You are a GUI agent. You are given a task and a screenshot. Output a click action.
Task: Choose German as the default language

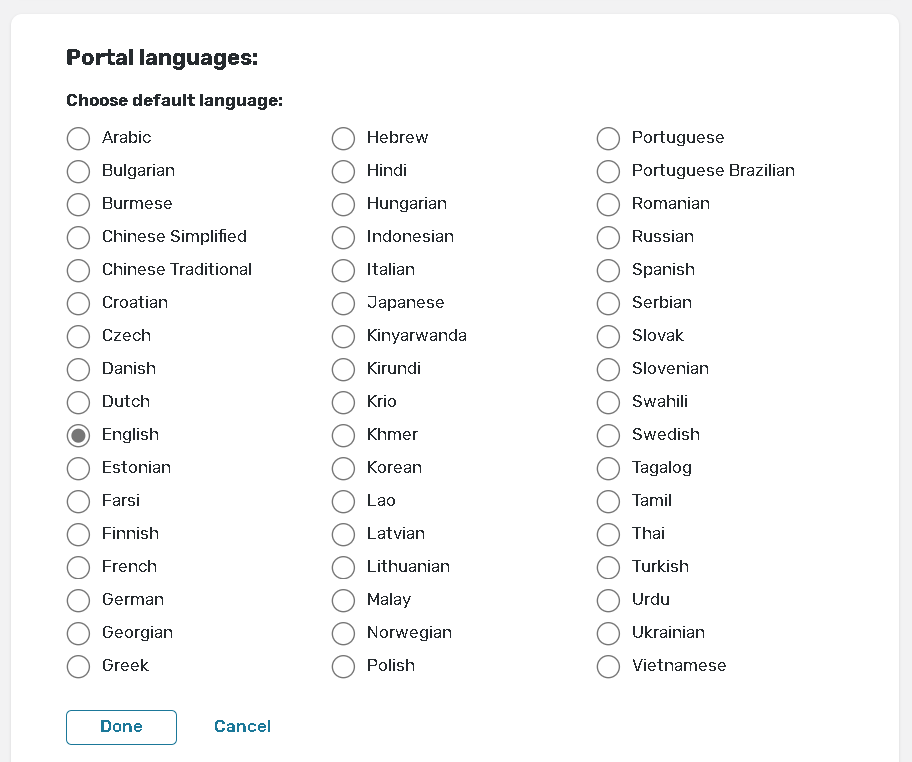pyautogui.click(x=79, y=600)
